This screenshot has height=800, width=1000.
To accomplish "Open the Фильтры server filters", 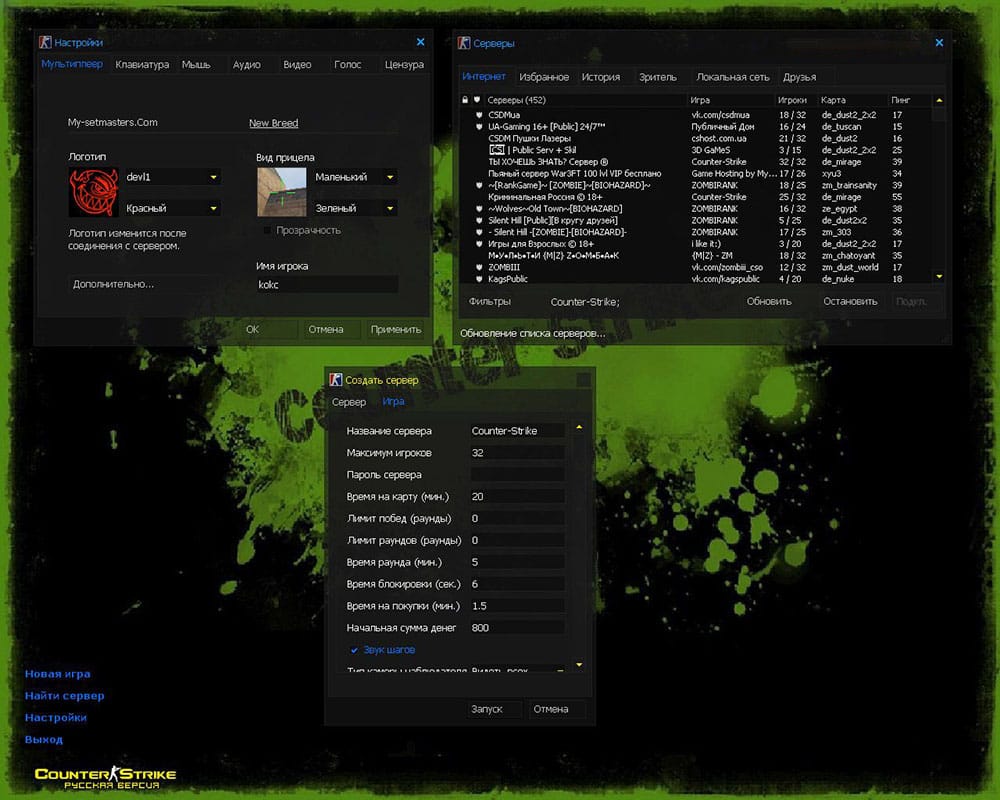I will 490,302.
